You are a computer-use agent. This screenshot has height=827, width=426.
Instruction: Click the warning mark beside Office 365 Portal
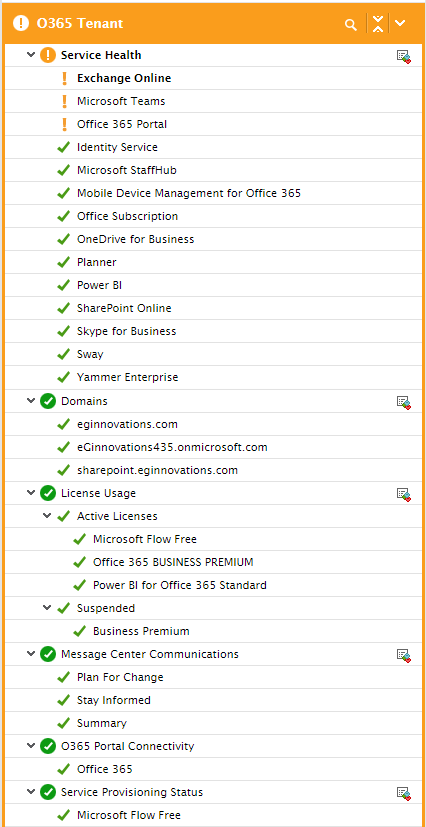pos(64,124)
